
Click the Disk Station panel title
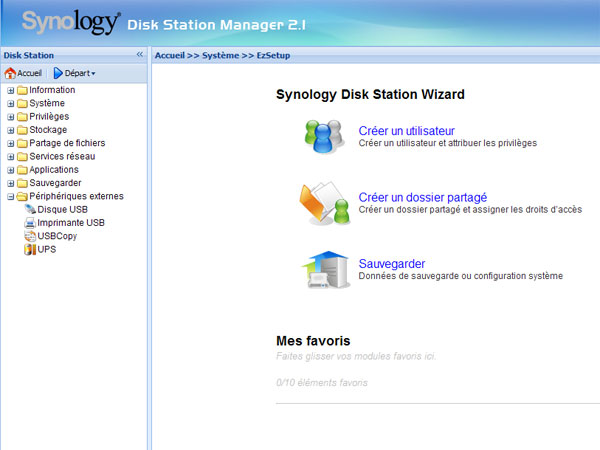point(29,55)
